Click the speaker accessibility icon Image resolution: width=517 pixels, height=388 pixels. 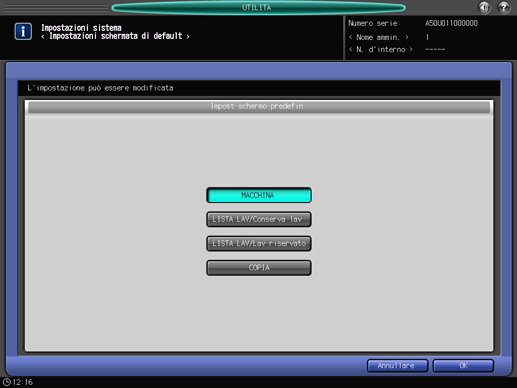click(x=484, y=7)
